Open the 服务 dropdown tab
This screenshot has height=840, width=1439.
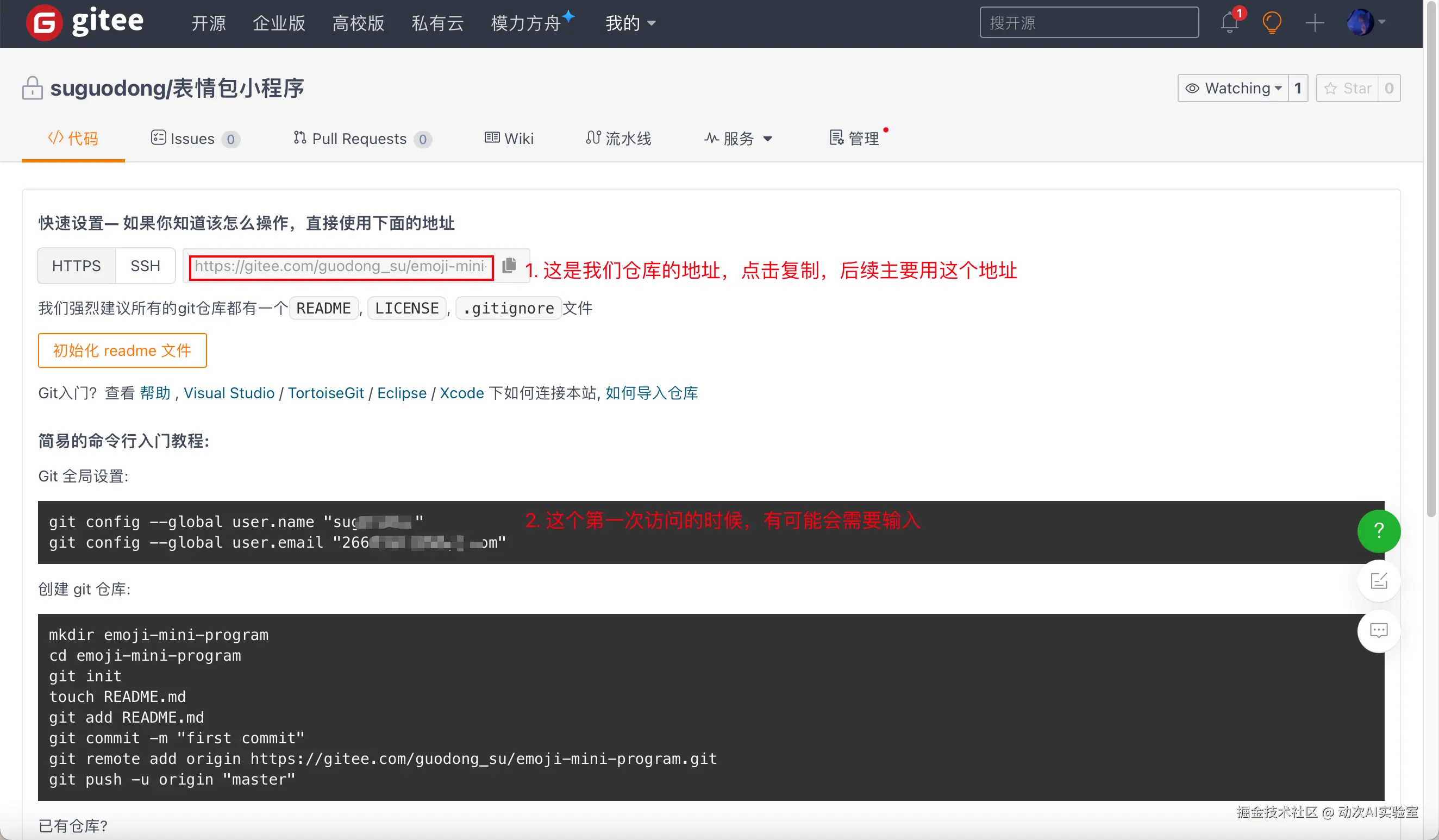739,138
